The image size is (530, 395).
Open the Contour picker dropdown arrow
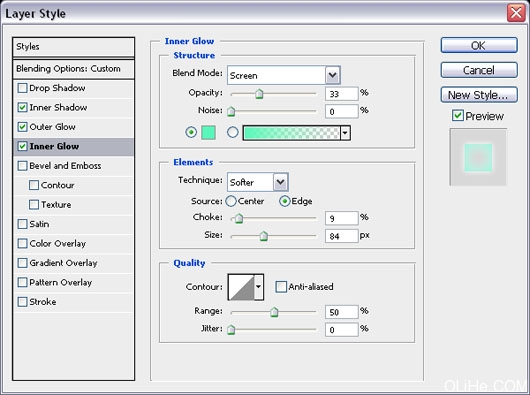[259, 287]
